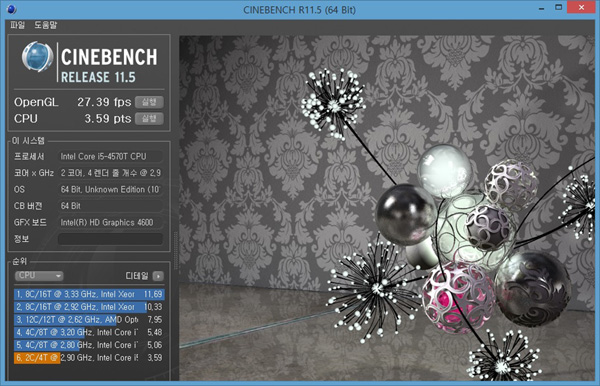The width and height of the screenshot is (600, 386).
Task: Open the 도움말 menu
Action: [x=46, y=25]
